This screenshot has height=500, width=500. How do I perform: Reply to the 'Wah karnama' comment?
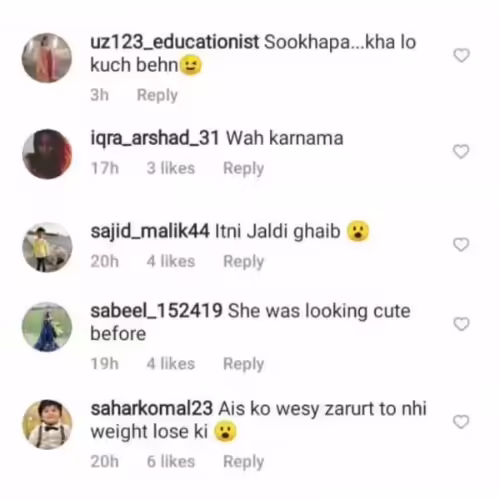pyautogui.click(x=244, y=168)
